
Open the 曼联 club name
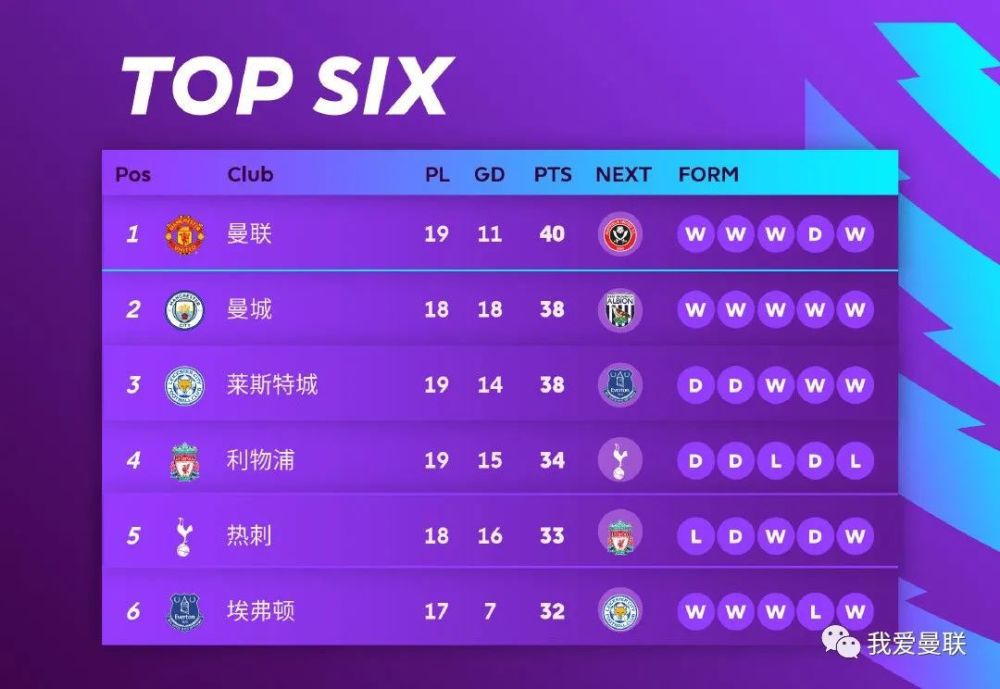[x=249, y=233]
